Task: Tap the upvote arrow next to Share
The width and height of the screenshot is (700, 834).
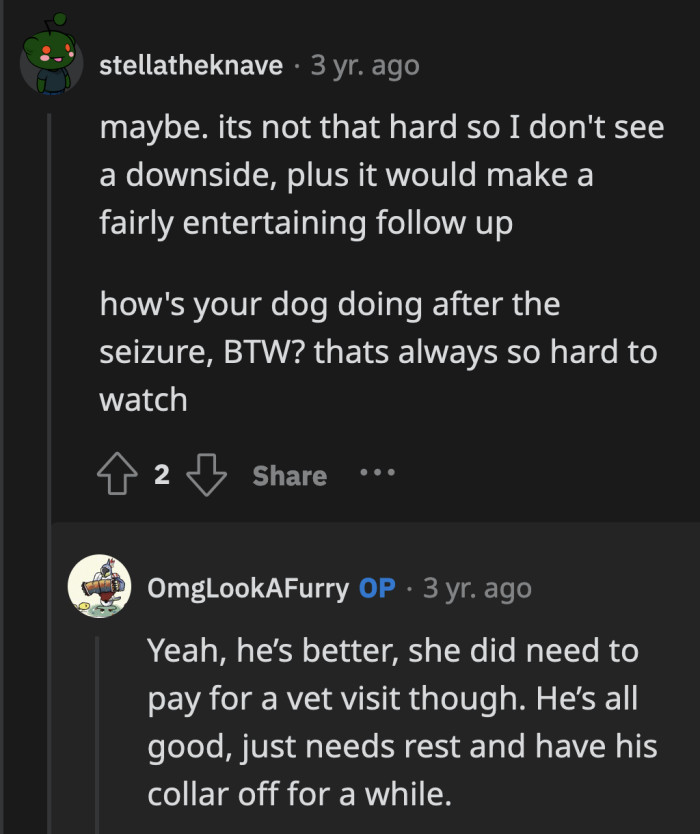Action: [x=117, y=475]
